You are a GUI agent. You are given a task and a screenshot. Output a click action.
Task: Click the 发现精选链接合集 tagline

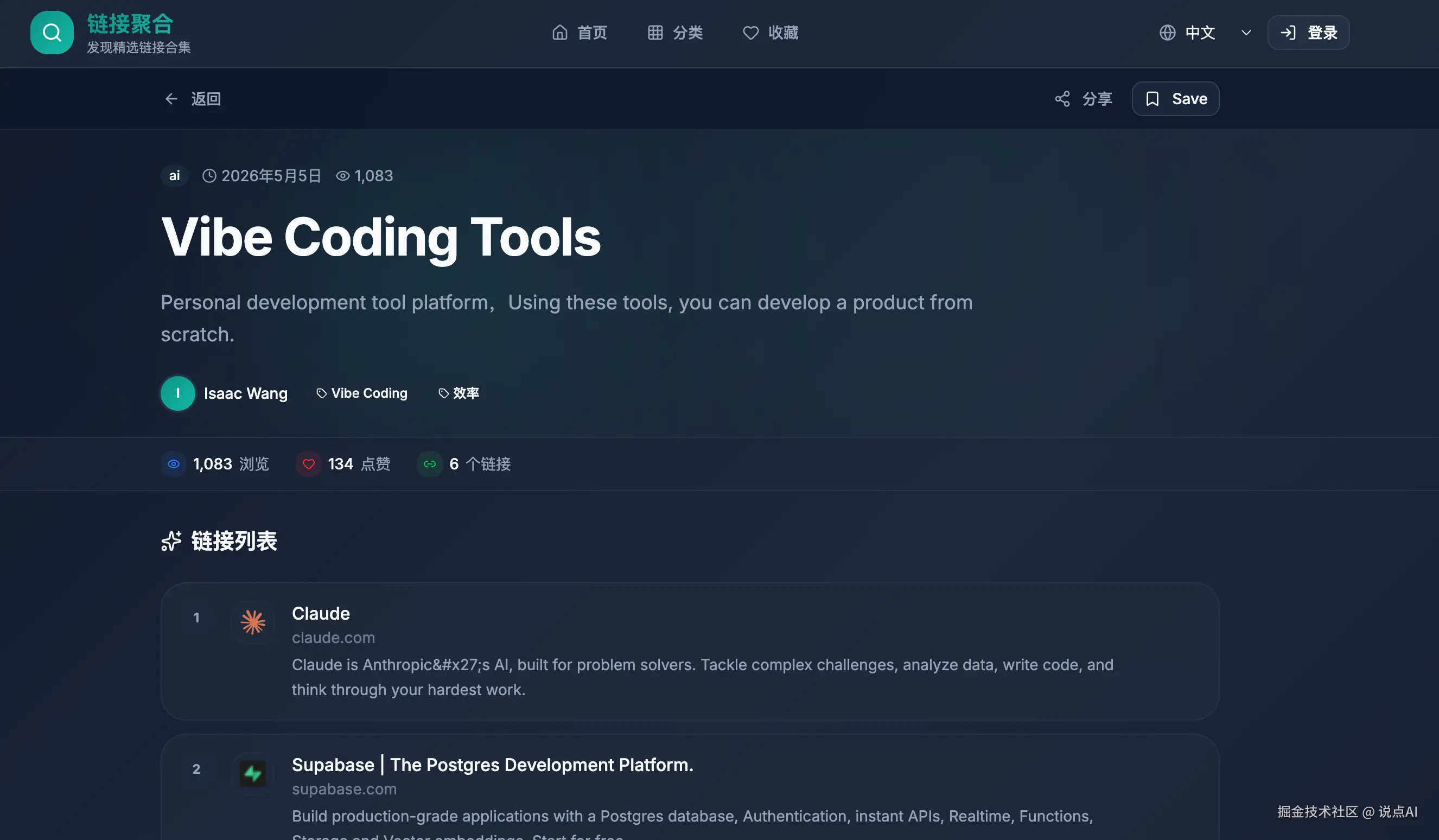[139, 47]
